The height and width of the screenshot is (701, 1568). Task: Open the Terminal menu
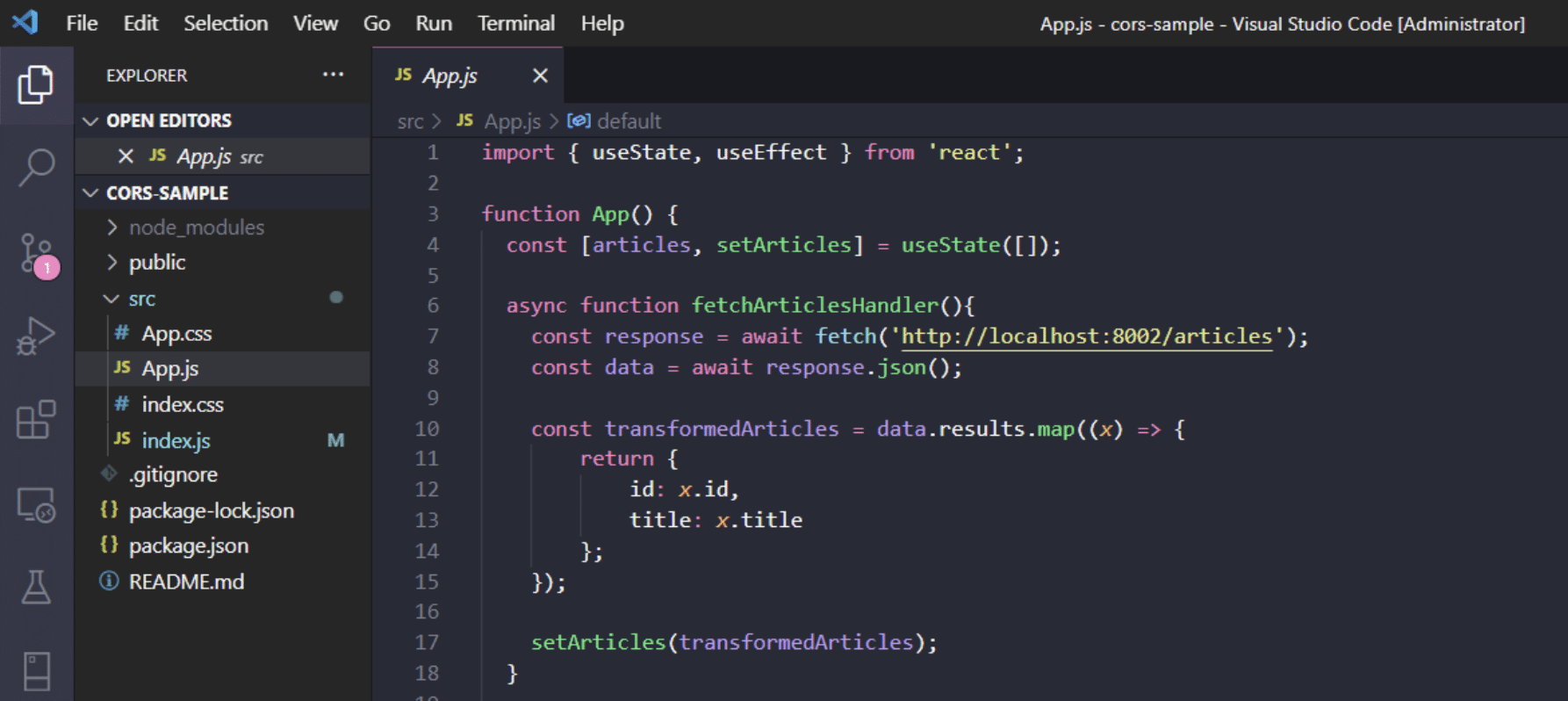[x=516, y=23]
